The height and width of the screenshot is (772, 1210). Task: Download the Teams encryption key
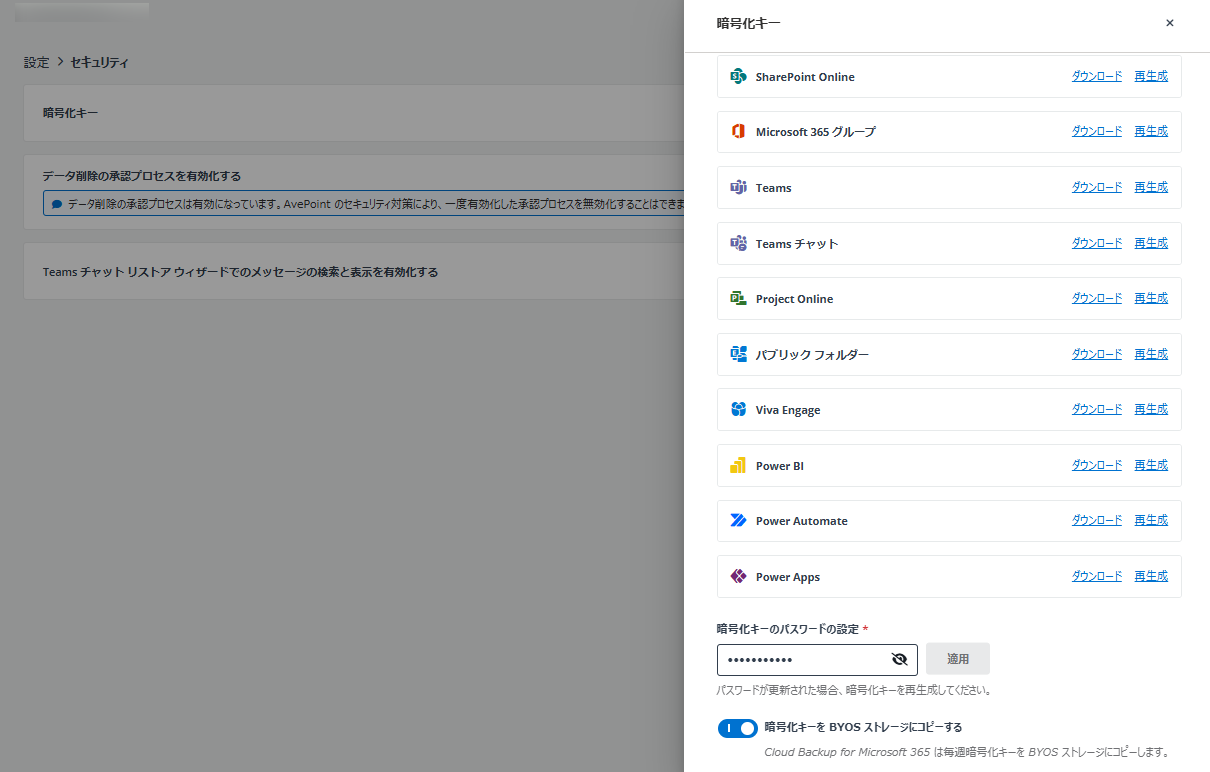pyautogui.click(x=1097, y=187)
